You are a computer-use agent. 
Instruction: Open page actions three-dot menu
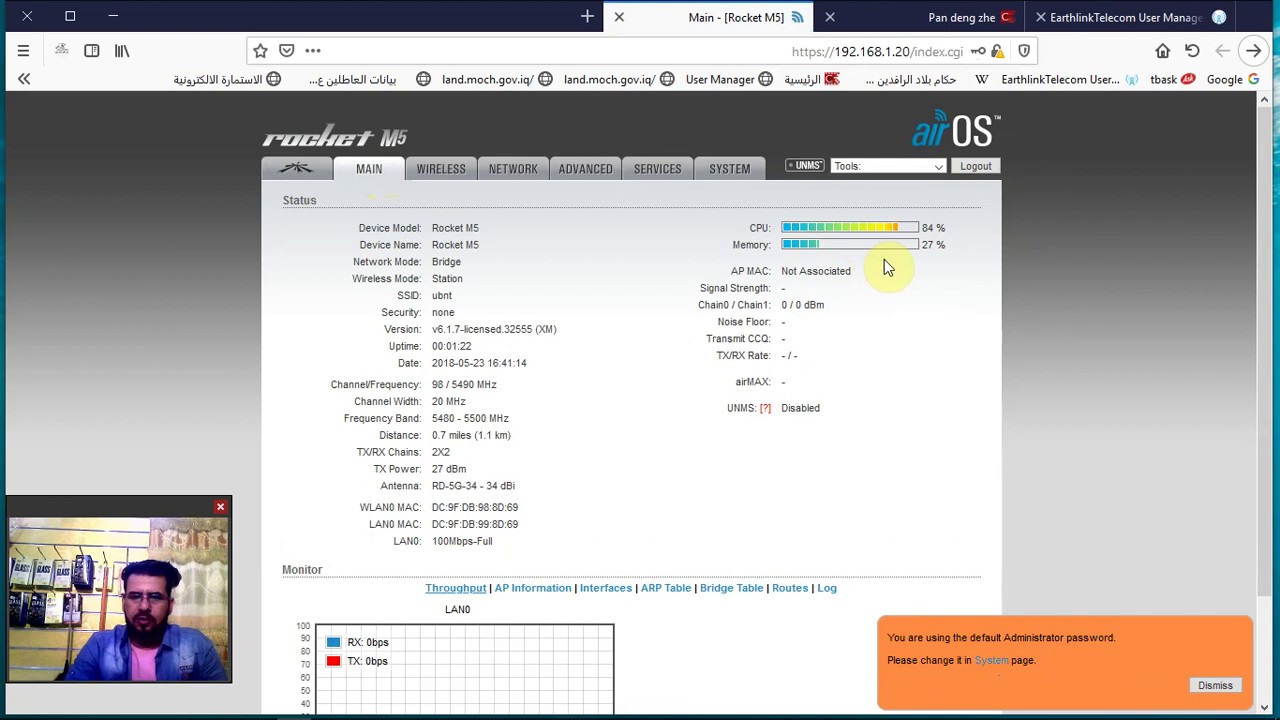(x=313, y=51)
